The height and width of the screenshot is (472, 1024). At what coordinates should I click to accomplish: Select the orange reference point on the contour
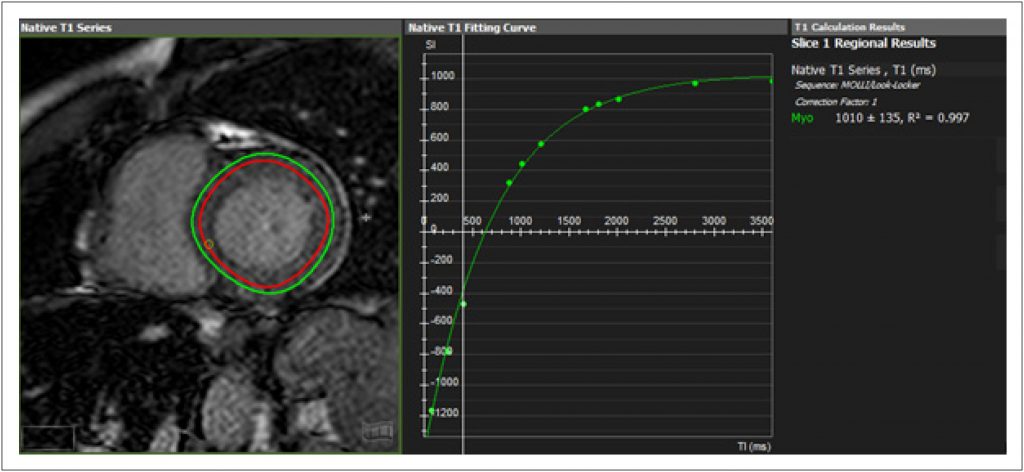coord(209,244)
